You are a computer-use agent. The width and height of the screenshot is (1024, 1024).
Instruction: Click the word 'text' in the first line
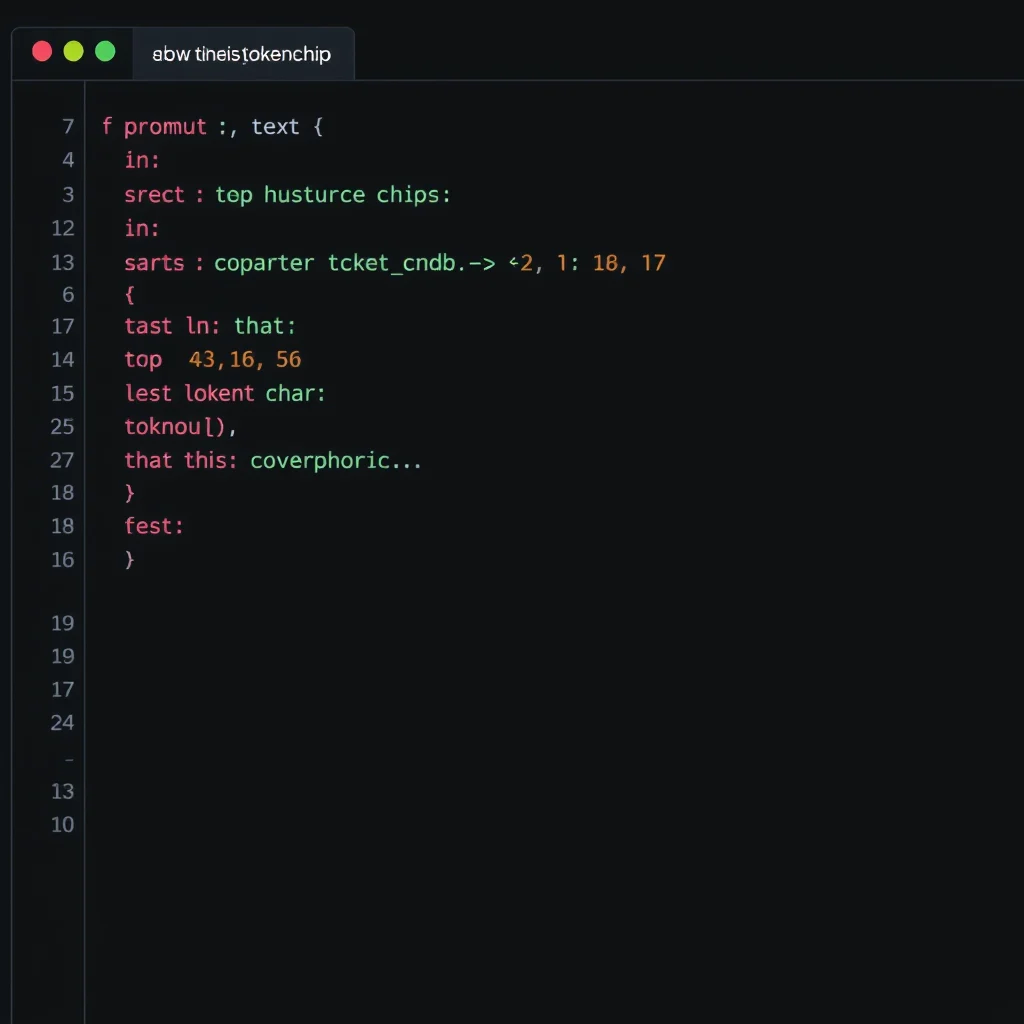click(x=275, y=126)
